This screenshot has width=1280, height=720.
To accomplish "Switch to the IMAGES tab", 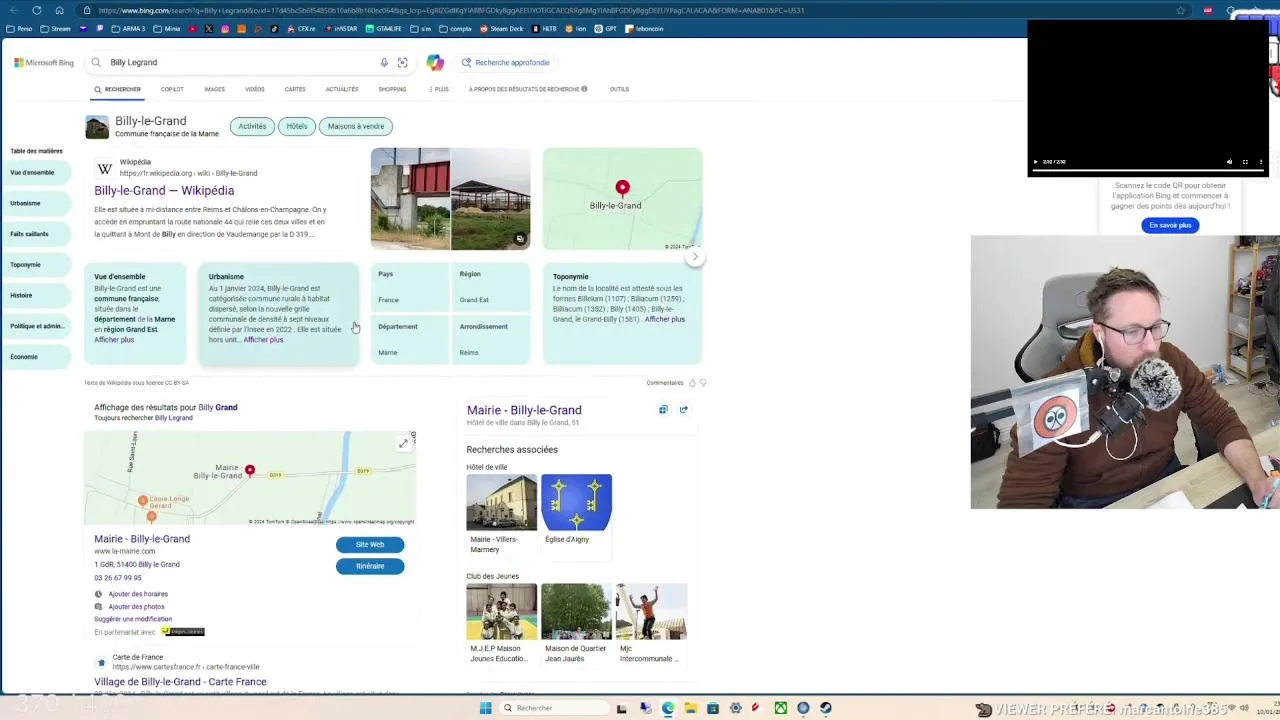I will (214, 89).
